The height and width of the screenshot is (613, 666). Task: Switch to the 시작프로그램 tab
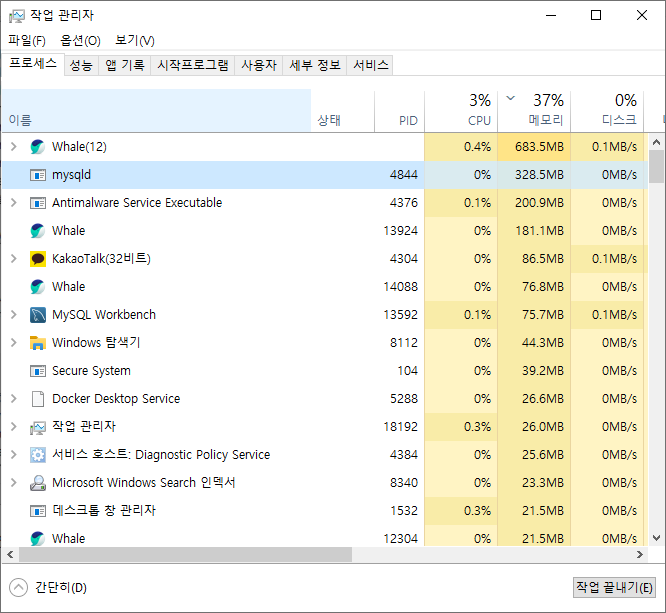coord(192,65)
